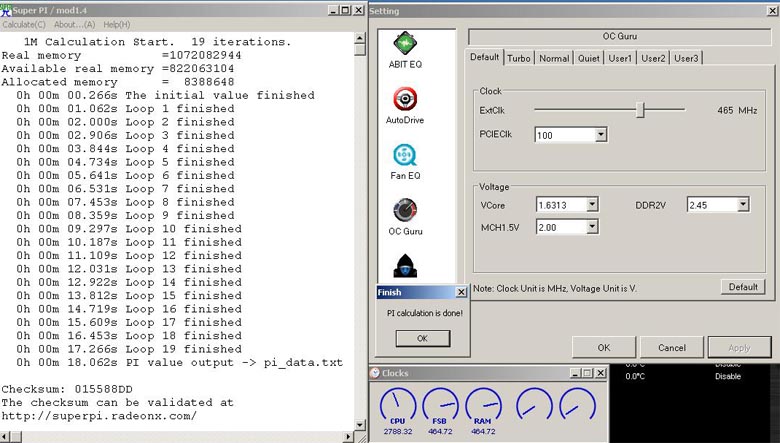Click the Clocks window title icon

375,373
